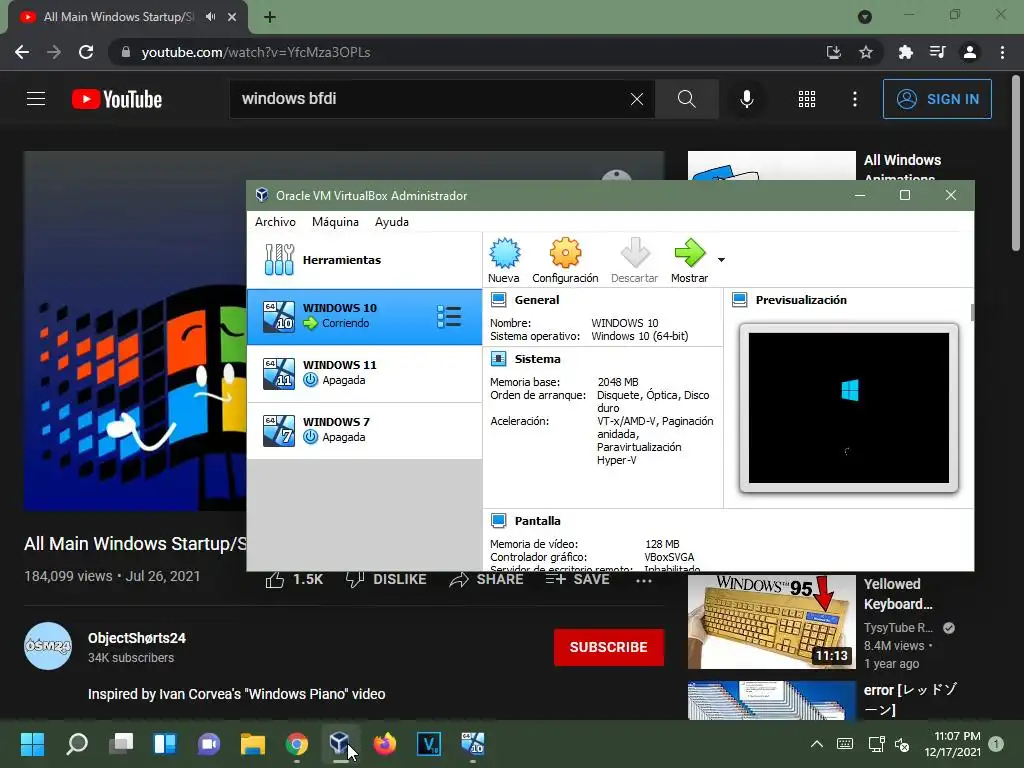
Task: Clear the YouTube search text
Action: tap(637, 99)
